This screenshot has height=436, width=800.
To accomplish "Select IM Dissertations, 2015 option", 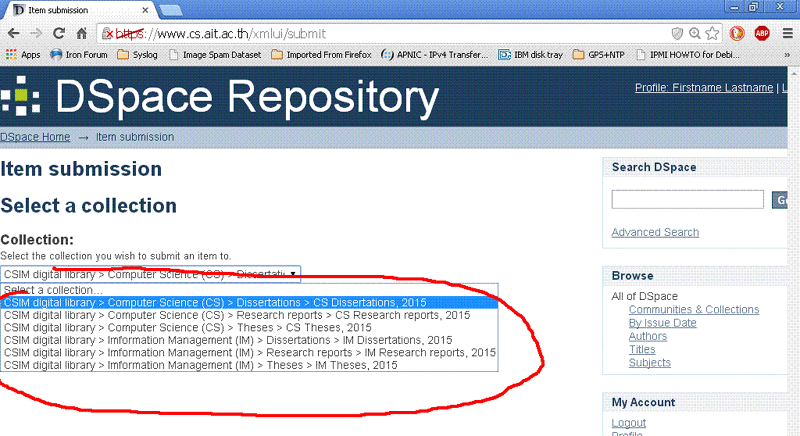I will [249, 340].
